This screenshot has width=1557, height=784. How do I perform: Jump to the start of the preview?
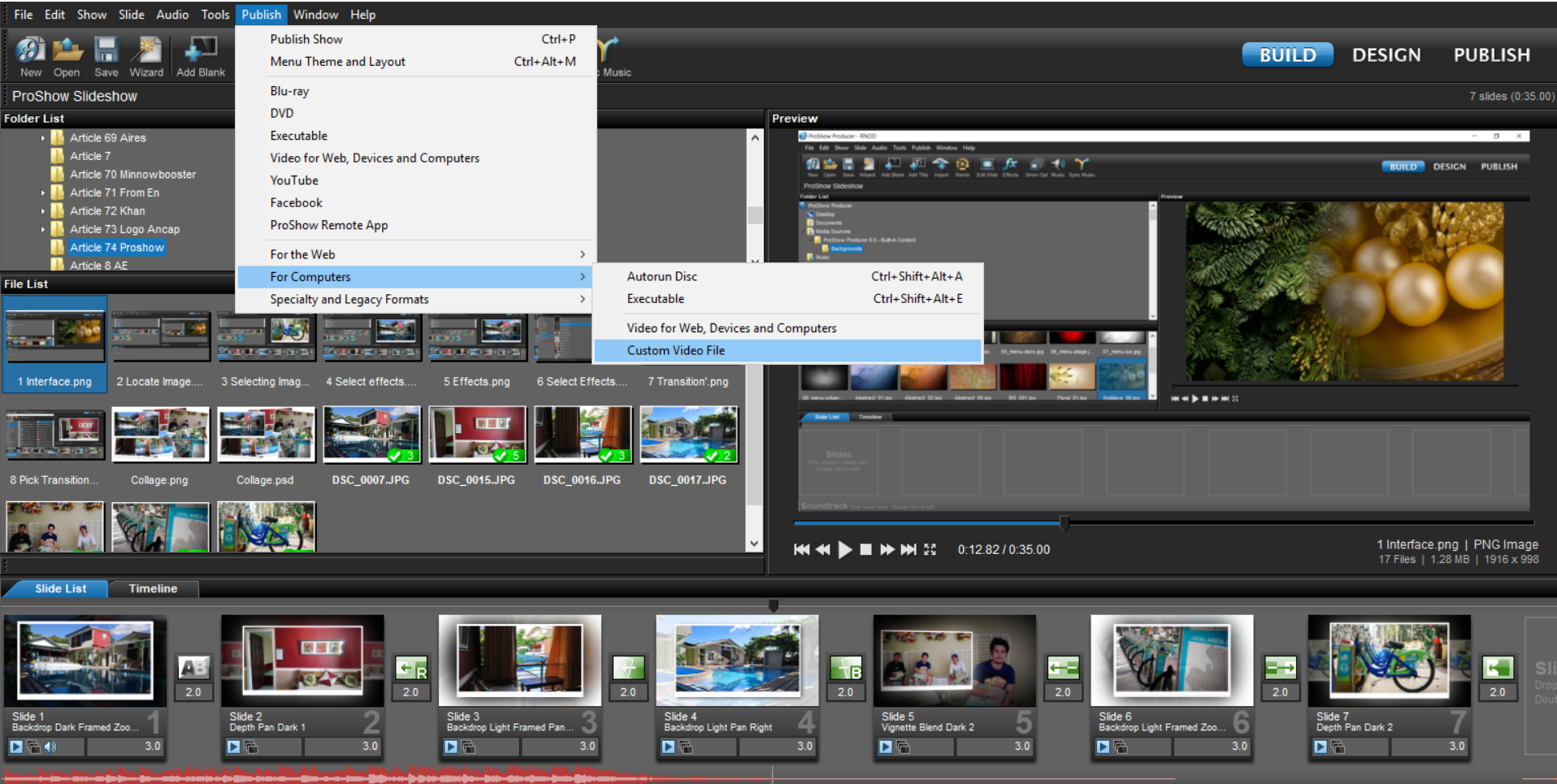coord(801,550)
